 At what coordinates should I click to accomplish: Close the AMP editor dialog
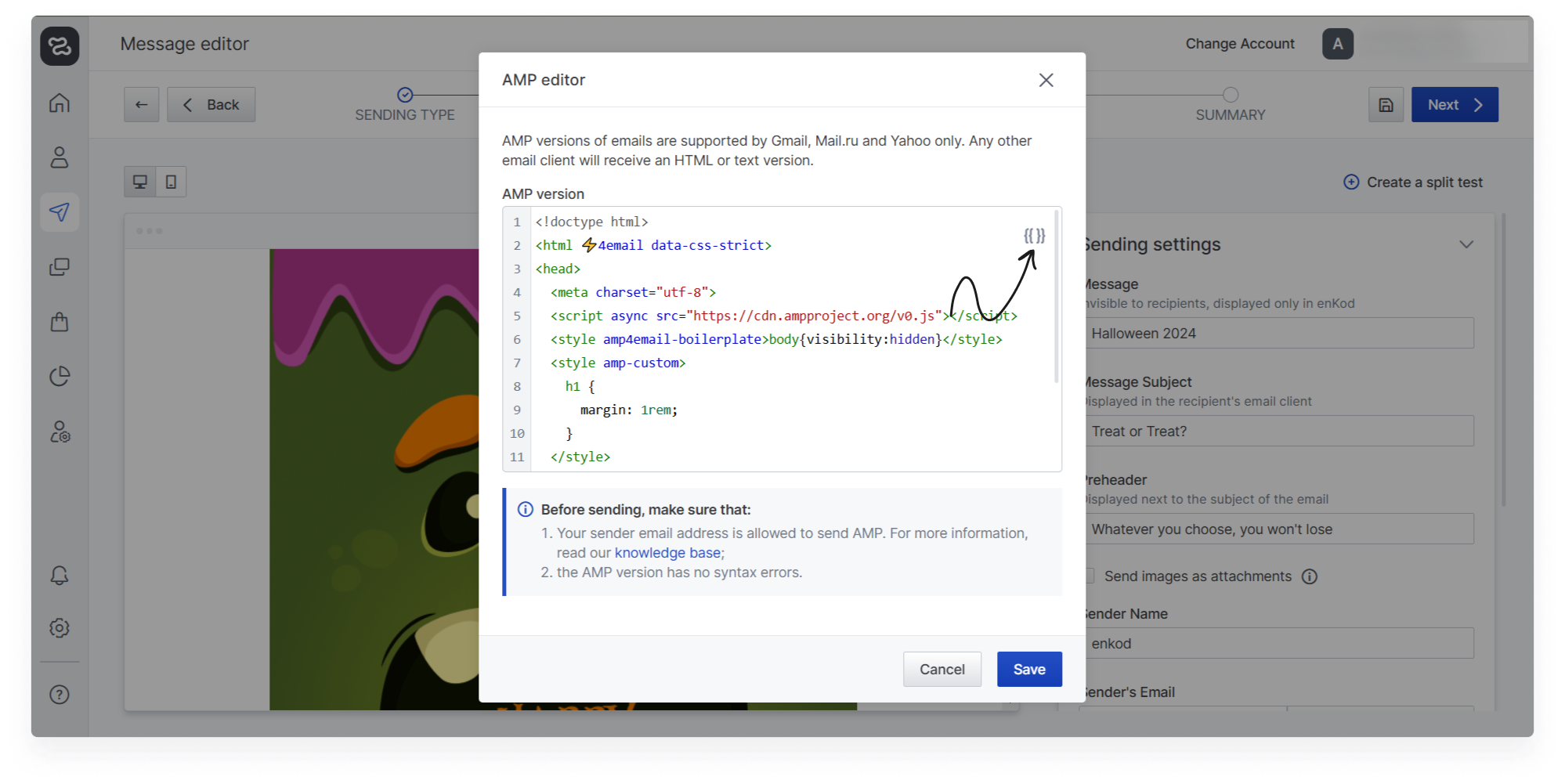(x=1046, y=80)
